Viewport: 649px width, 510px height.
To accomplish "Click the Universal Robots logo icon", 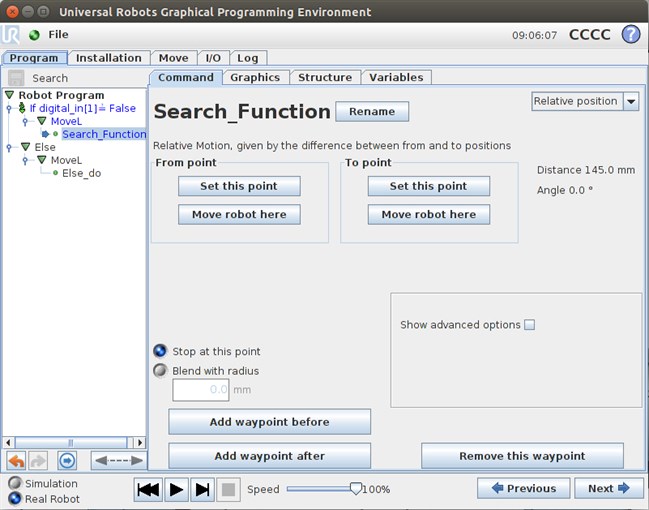I will pyautogui.click(x=10, y=35).
